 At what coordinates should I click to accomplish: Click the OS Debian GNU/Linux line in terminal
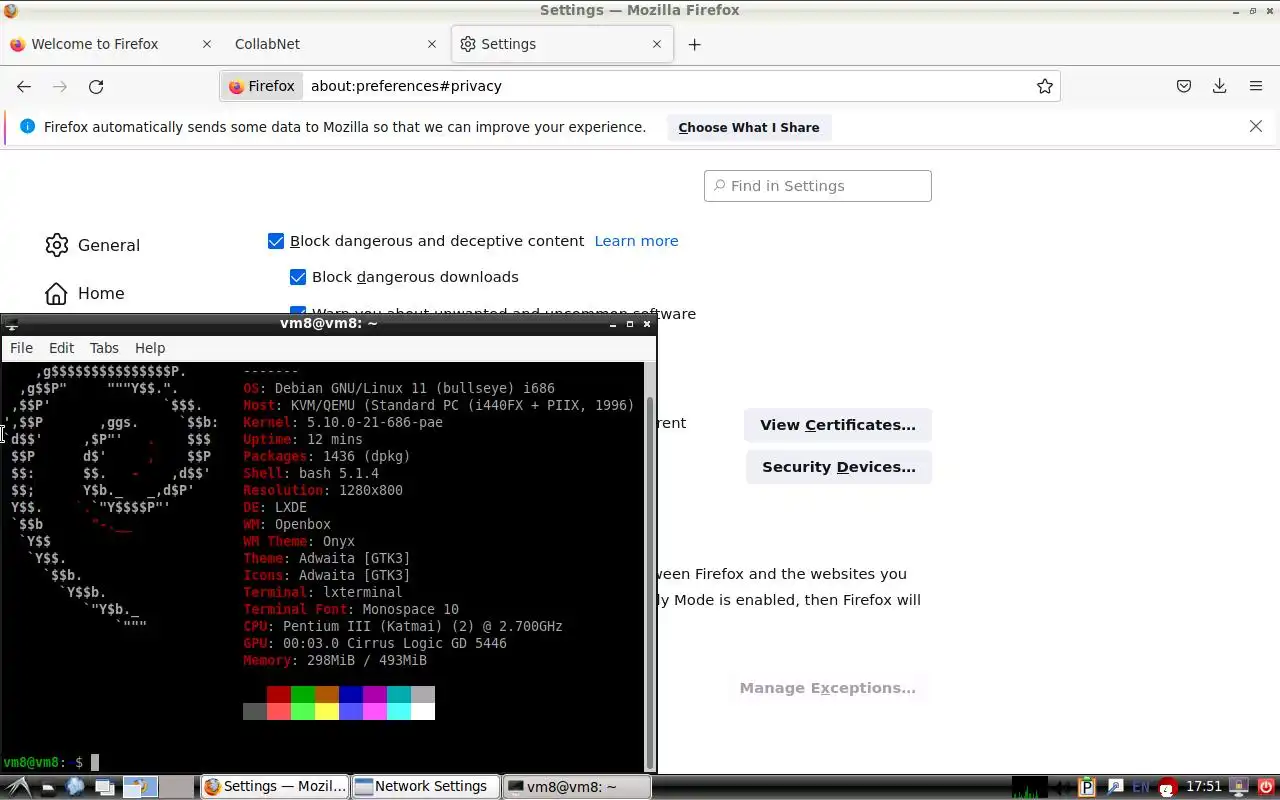[399, 388]
